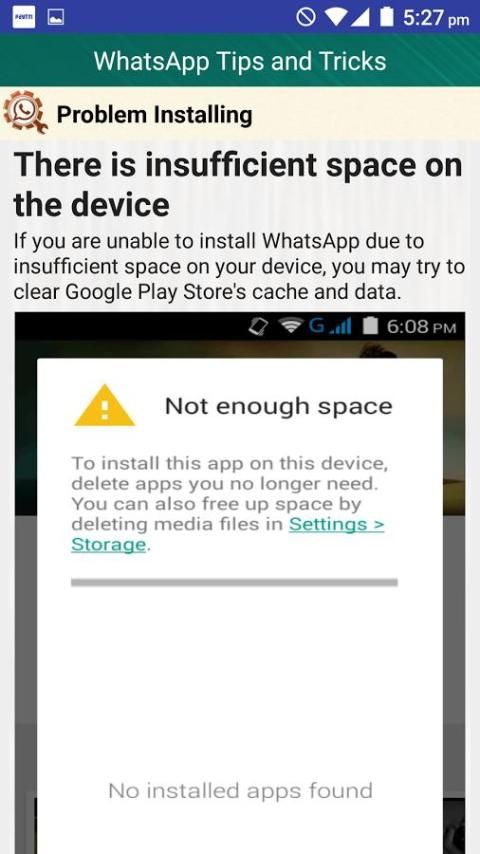Tap the Paytm notification icon in status bar
This screenshot has width=480, height=854.
pos(23,17)
